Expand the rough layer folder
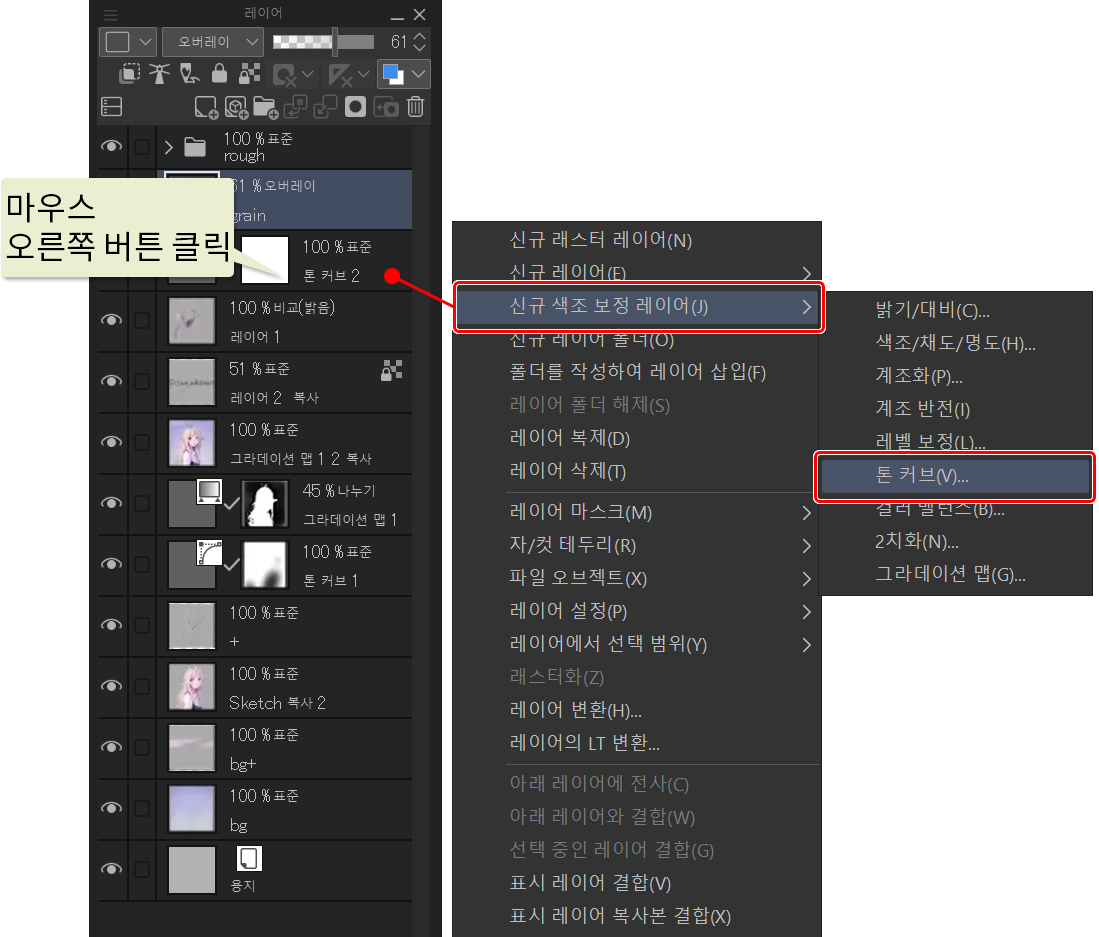This screenshot has width=1099, height=937. (169, 147)
